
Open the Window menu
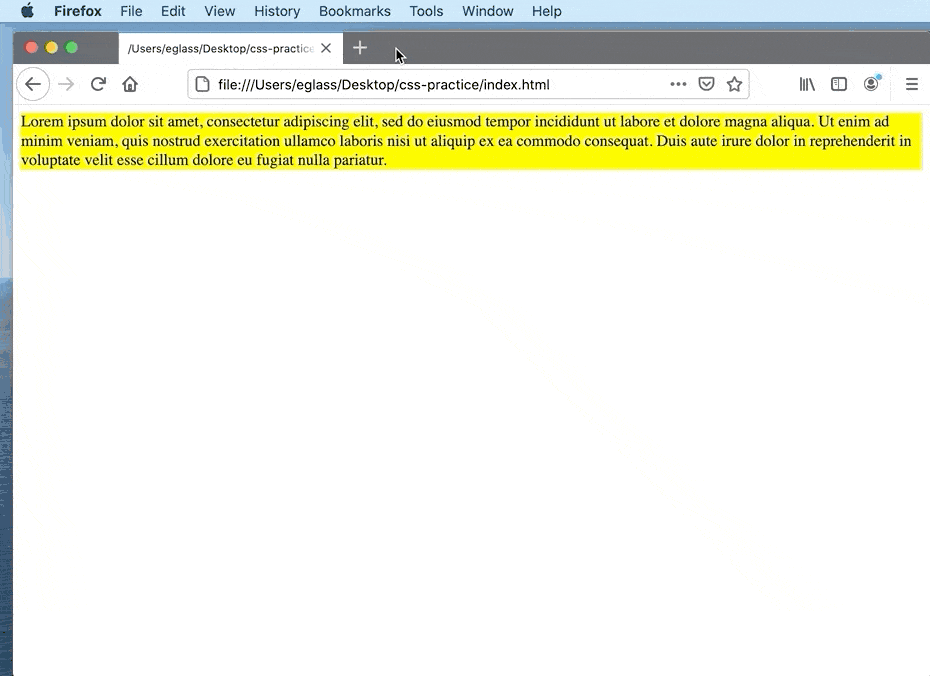tap(488, 11)
